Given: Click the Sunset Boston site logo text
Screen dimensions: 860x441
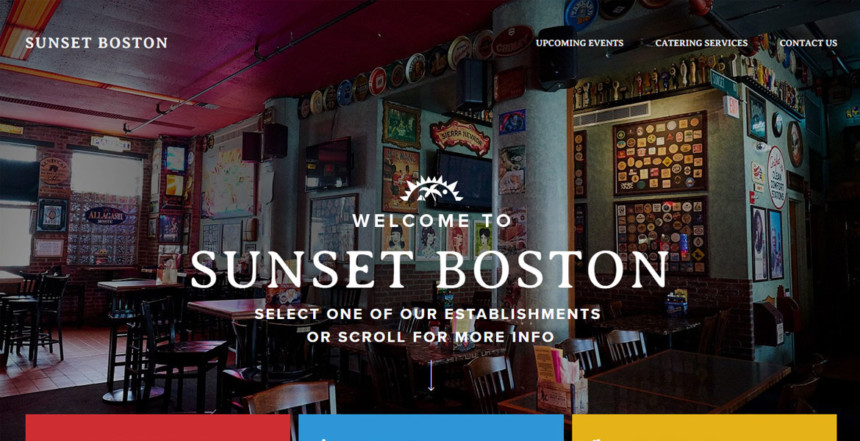Looking at the screenshot, I should pyautogui.click(x=97, y=43).
